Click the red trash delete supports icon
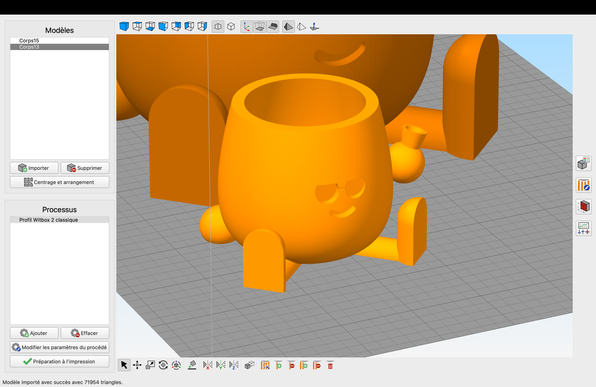The height and width of the screenshot is (387, 596). pos(330,365)
